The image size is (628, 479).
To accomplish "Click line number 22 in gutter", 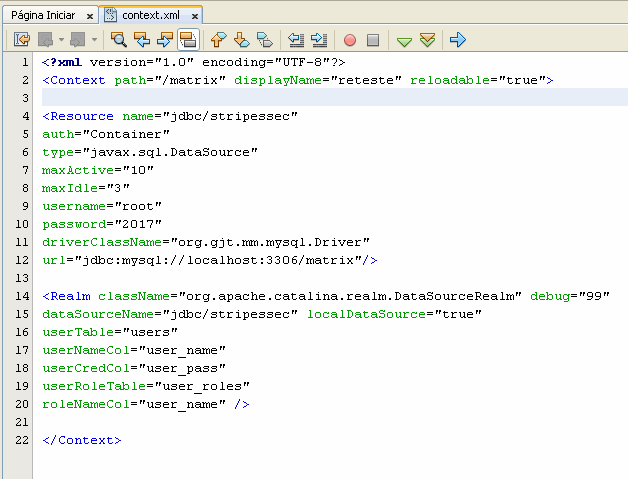I will 22,440.
